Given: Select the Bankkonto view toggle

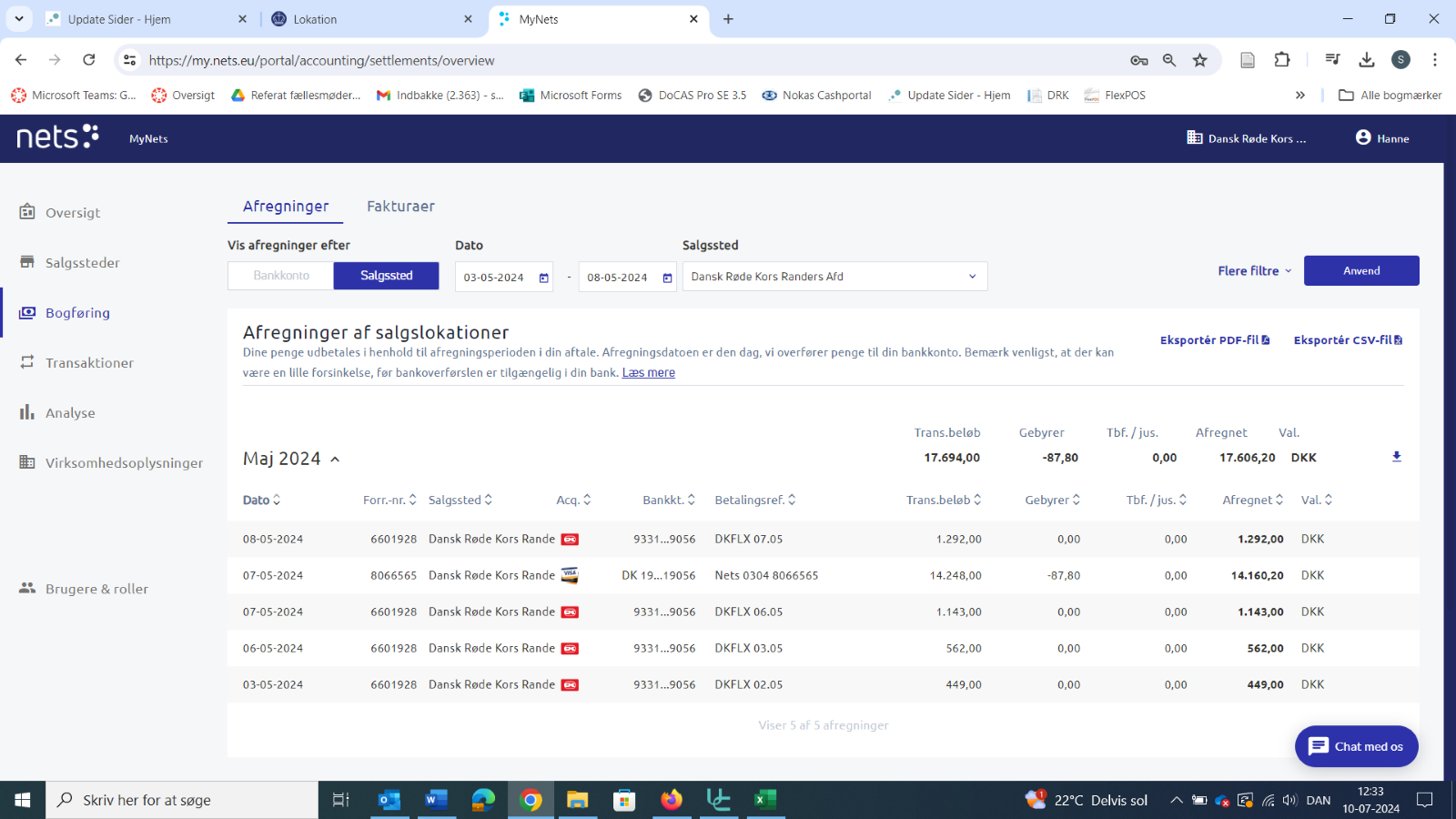Looking at the screenshot, I should pos(281,276).
